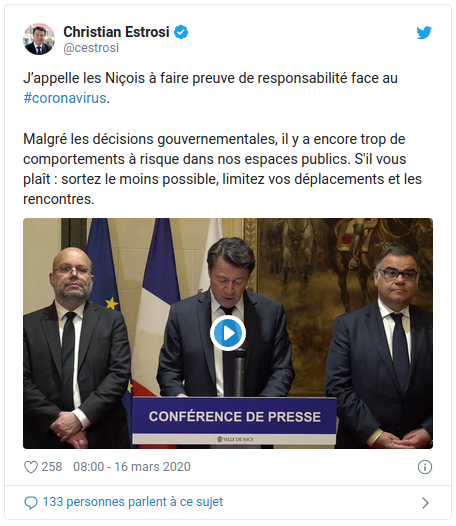Image resolution: width=456 pixels, height=526 pixels.
Task: Click the speech bubble reply icon
Action: click(31, 503)
